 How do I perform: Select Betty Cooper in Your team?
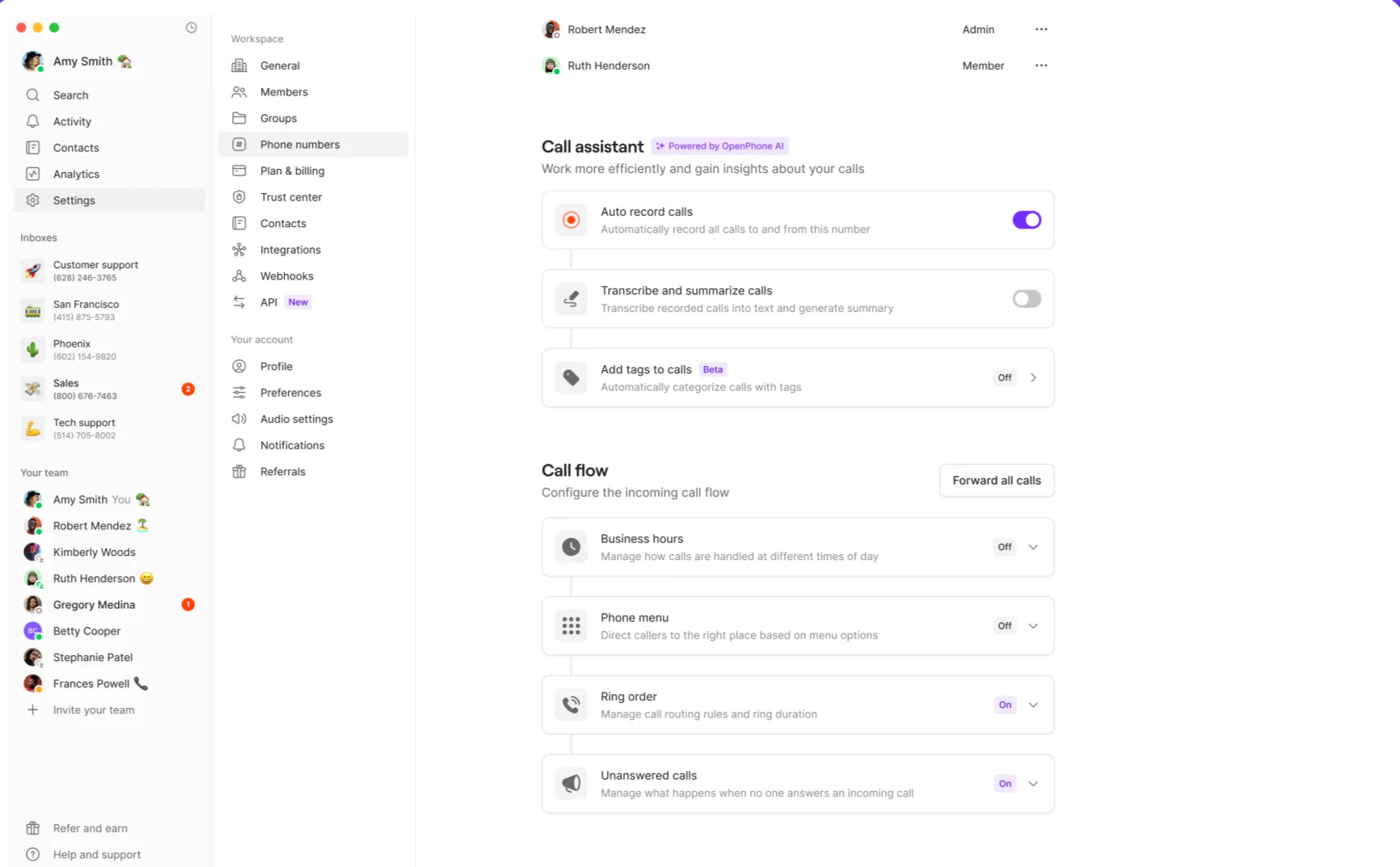(x=109, y=631)
